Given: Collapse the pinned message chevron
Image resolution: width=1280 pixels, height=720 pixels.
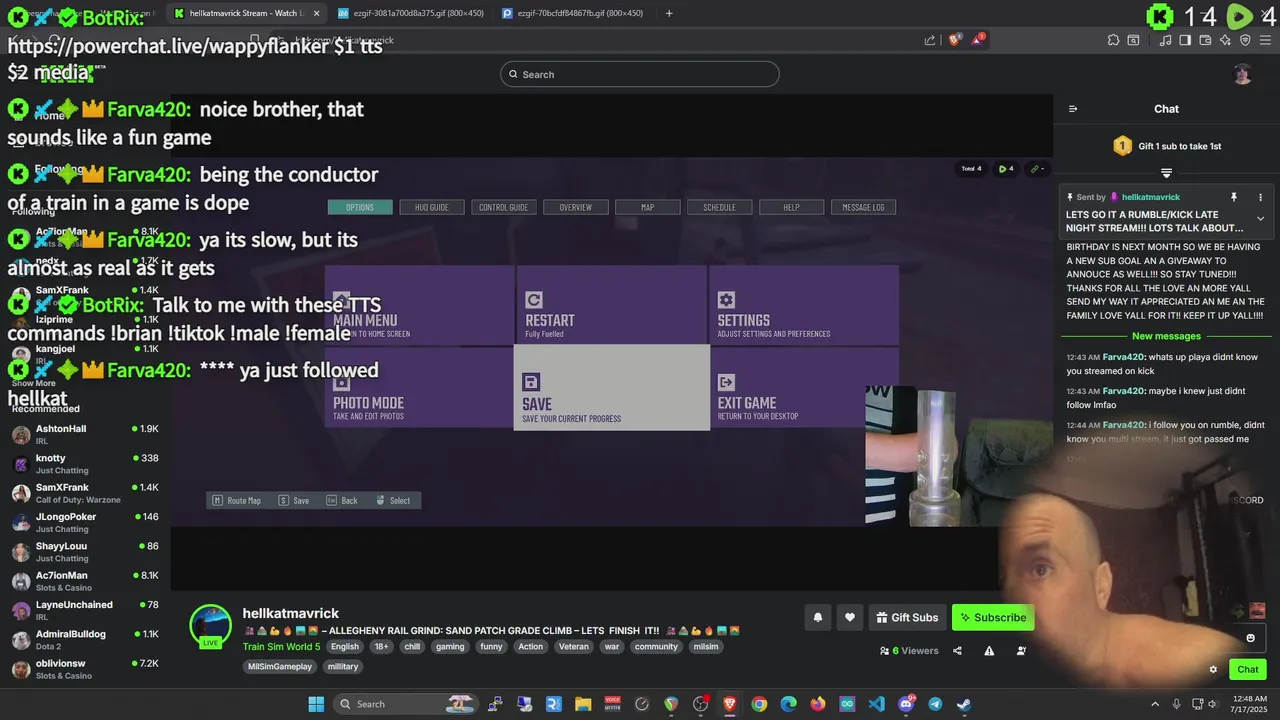Looking at the screenshot, I should pyautogui.click(x=1260, y=218).
